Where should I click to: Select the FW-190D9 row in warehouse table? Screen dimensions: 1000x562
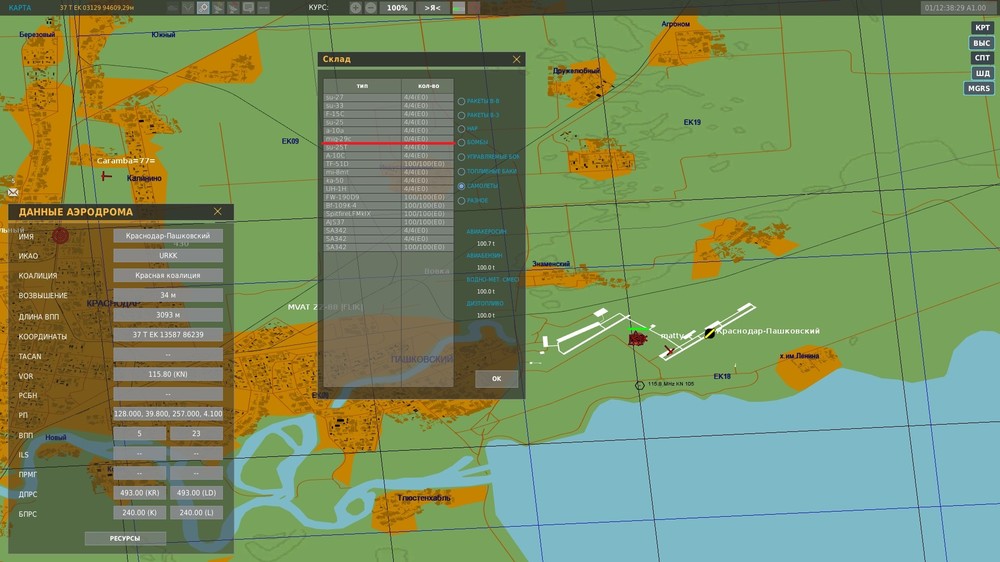click(388, 197)
